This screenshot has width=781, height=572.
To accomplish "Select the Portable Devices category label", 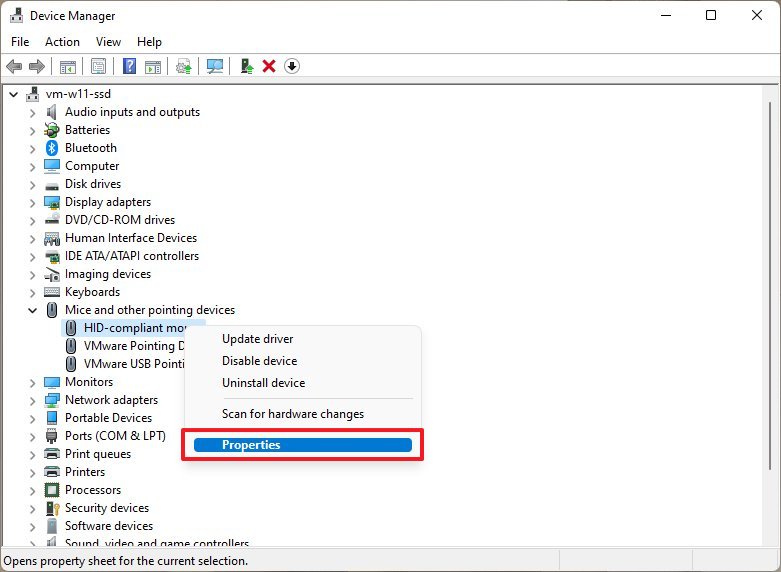I will (109, 418).
